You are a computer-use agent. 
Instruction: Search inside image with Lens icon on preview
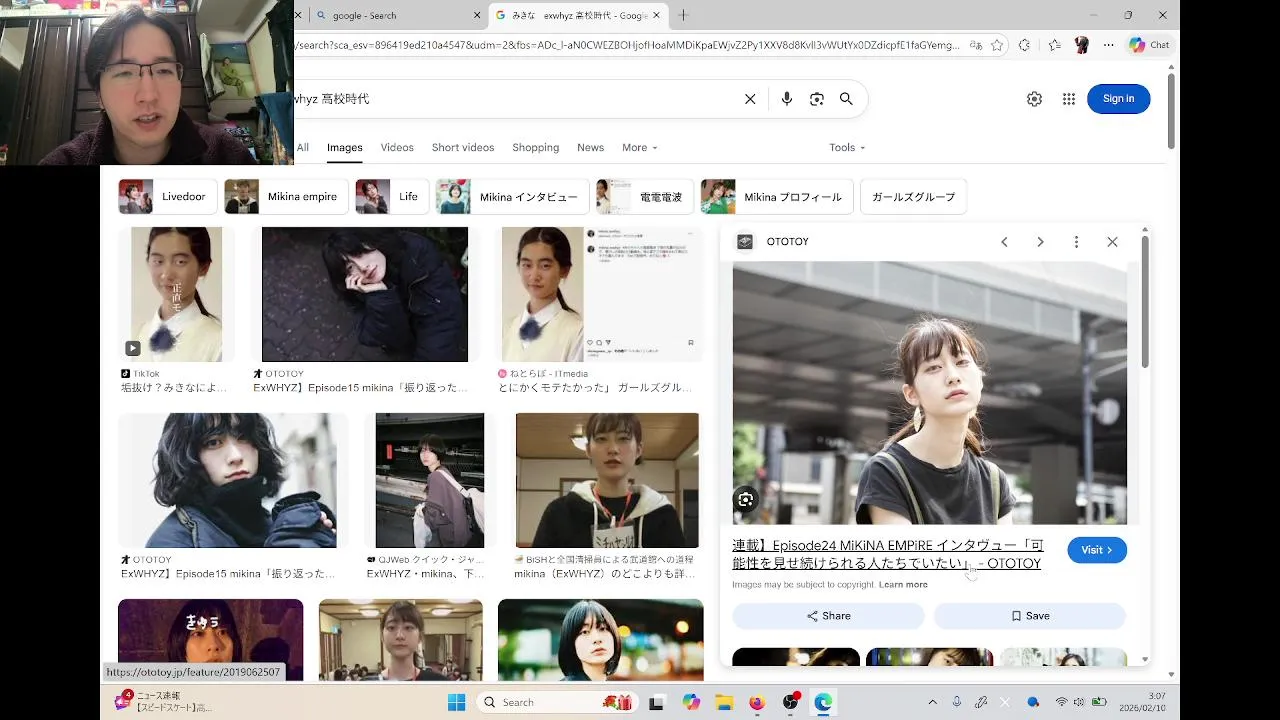point(746,500)
